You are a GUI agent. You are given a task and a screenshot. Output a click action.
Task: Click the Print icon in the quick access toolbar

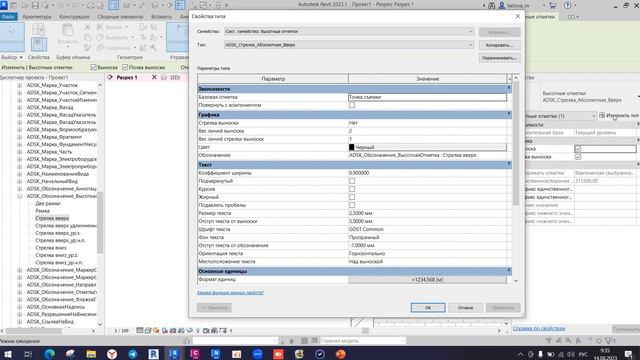90,5
